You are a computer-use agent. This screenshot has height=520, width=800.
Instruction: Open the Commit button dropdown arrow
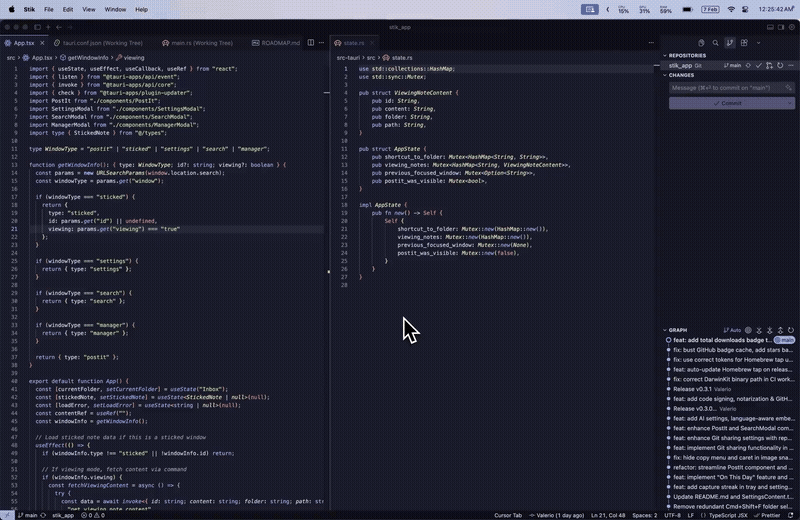click(790, 103)
